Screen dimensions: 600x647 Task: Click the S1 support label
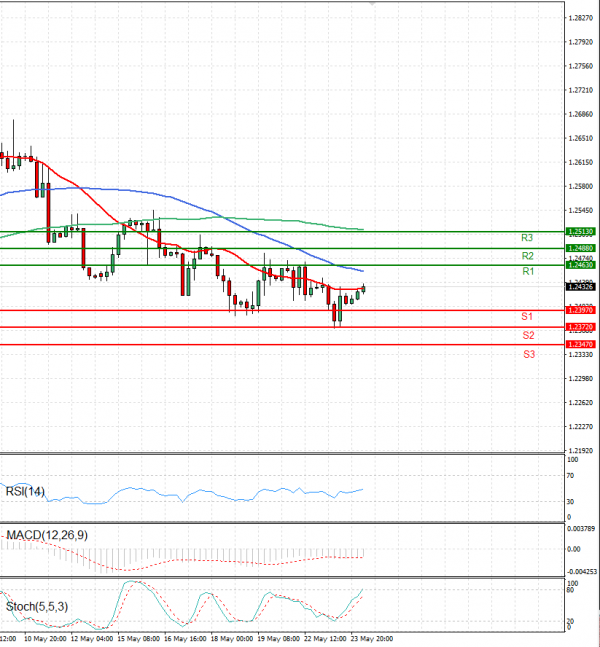click(527, 316)
